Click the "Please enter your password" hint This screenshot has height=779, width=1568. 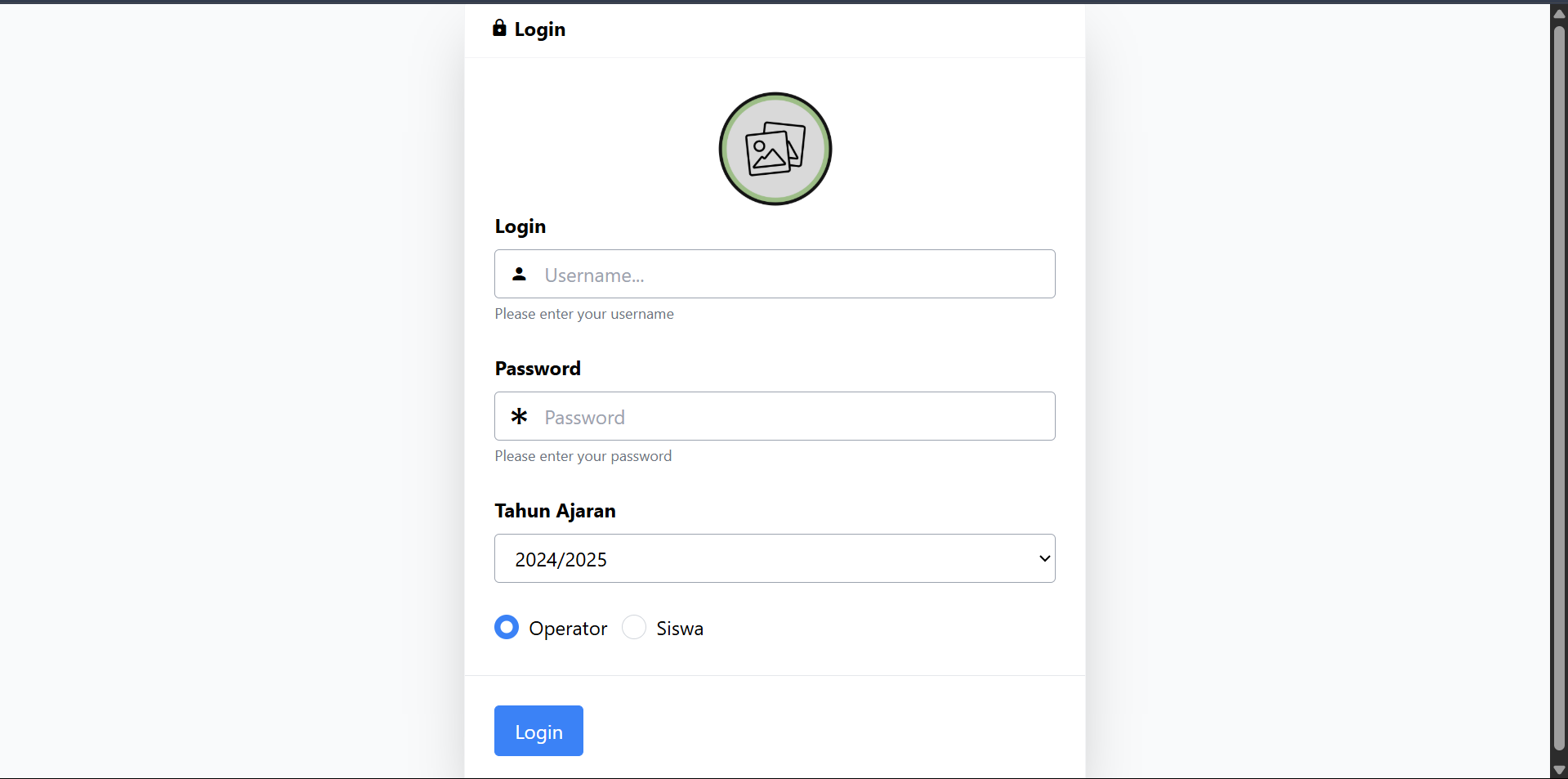(583, 456)
